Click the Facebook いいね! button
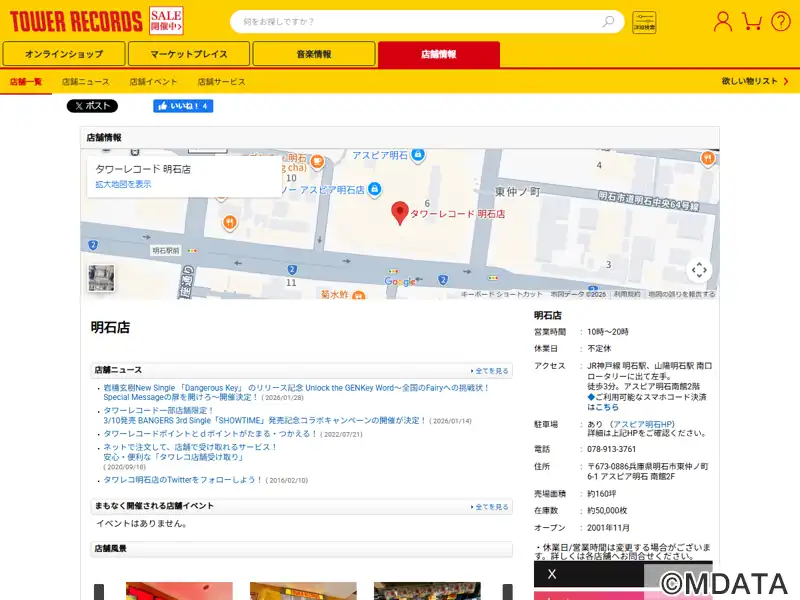800x600 pixels. tap(183, 106)
